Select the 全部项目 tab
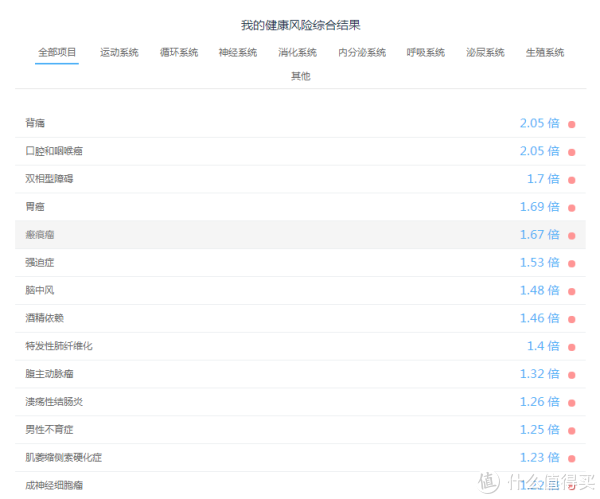This screenshot has width=600, height=499. pos(57,52)
